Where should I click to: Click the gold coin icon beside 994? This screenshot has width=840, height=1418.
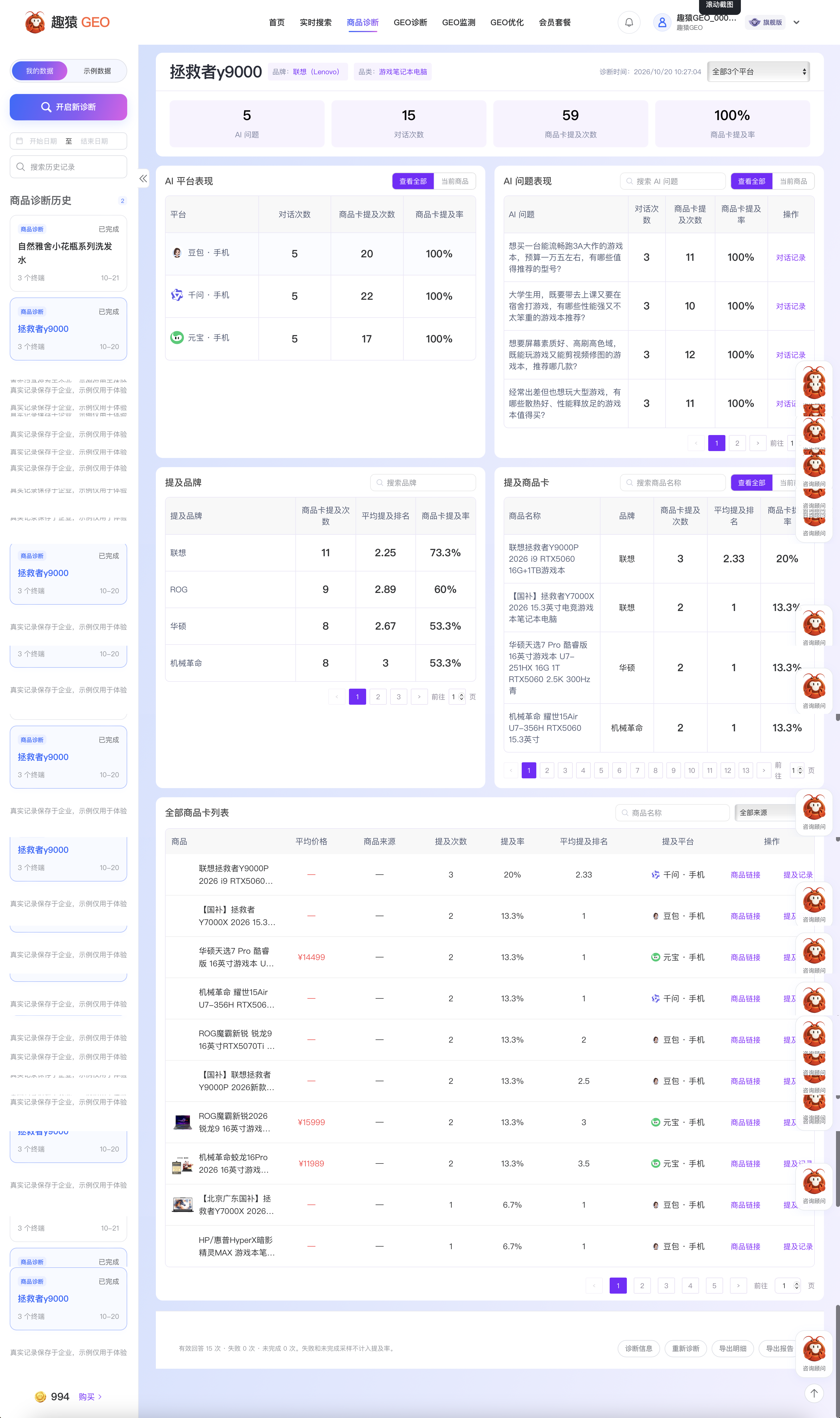coord(41,1397)
